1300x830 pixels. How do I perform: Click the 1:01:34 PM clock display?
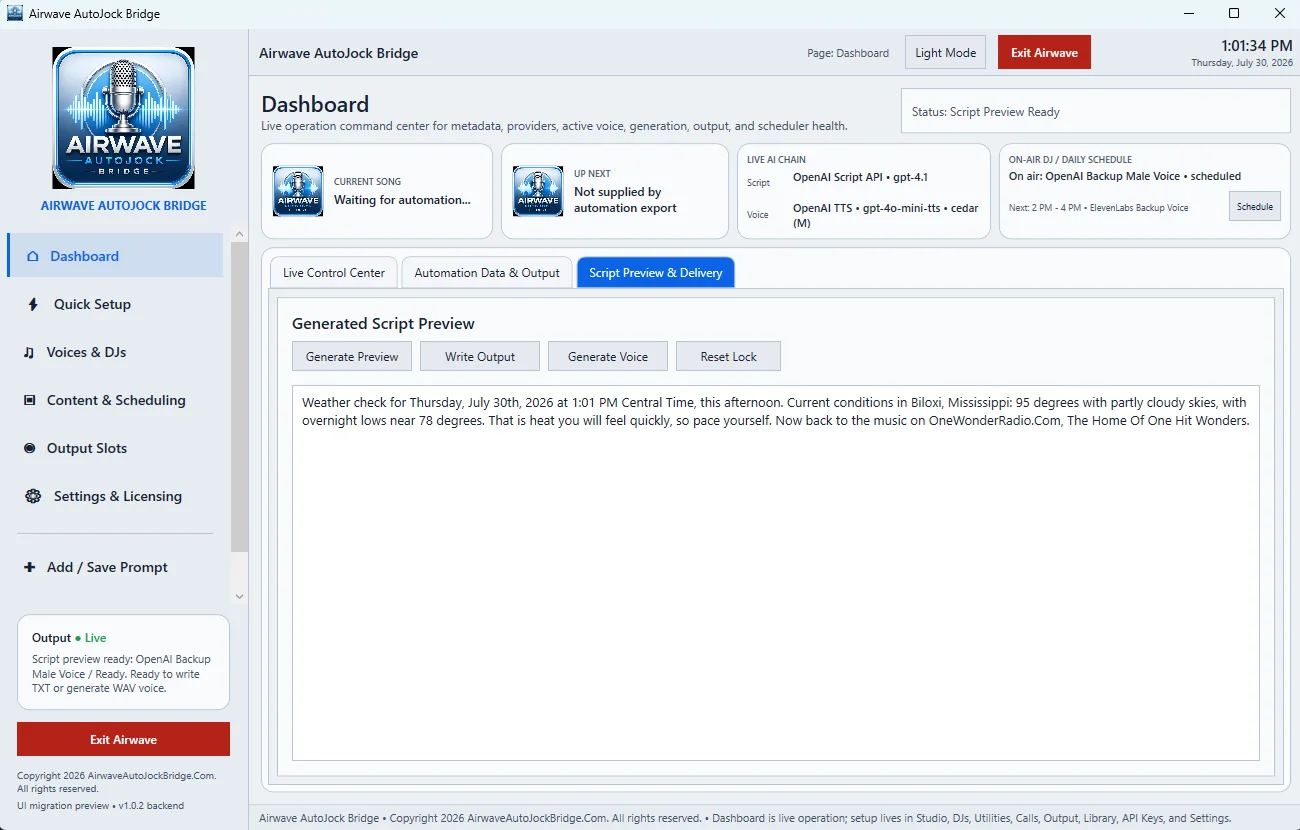click(1257, 46)
